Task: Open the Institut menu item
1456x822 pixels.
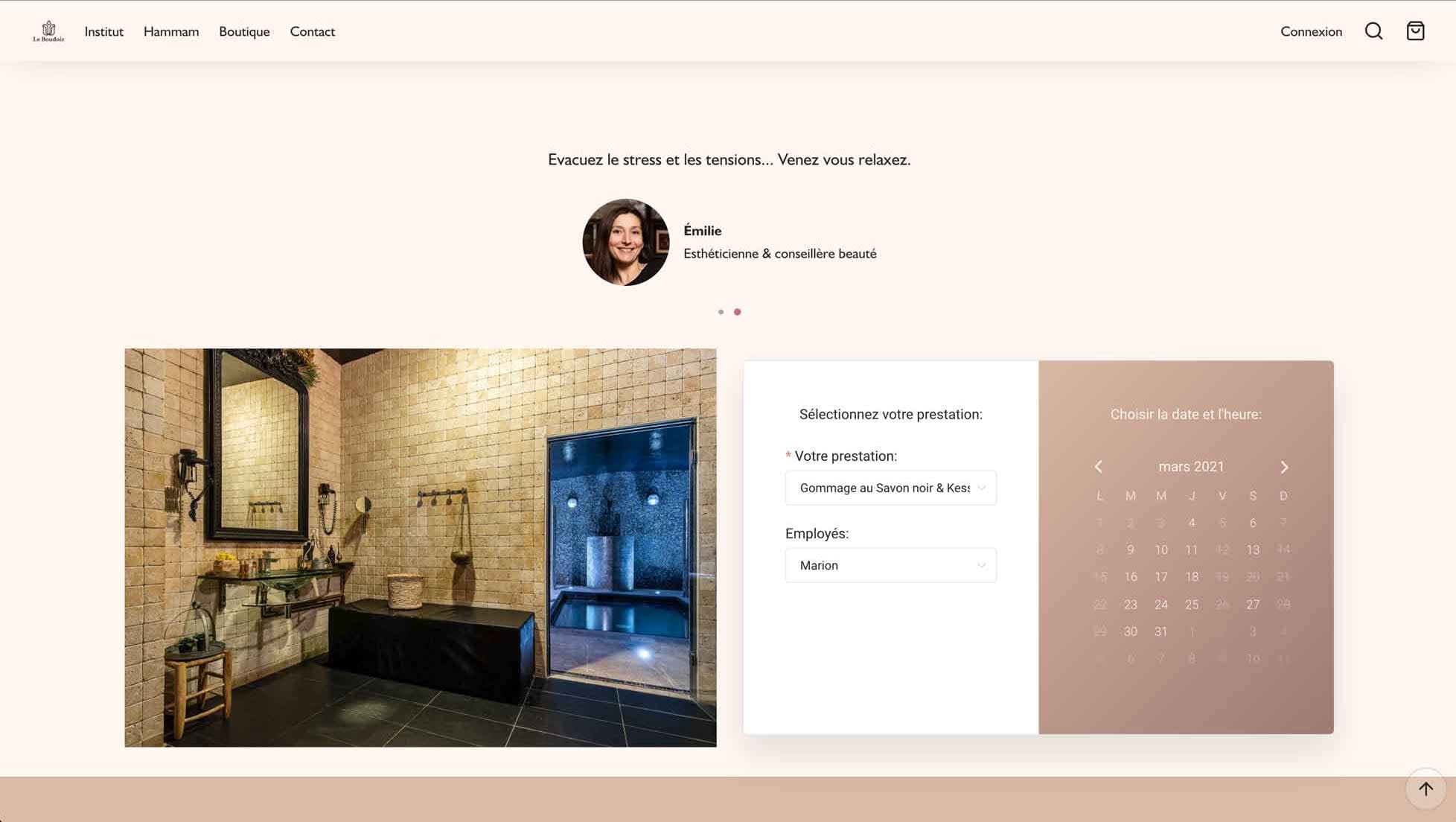Action: 103,31
